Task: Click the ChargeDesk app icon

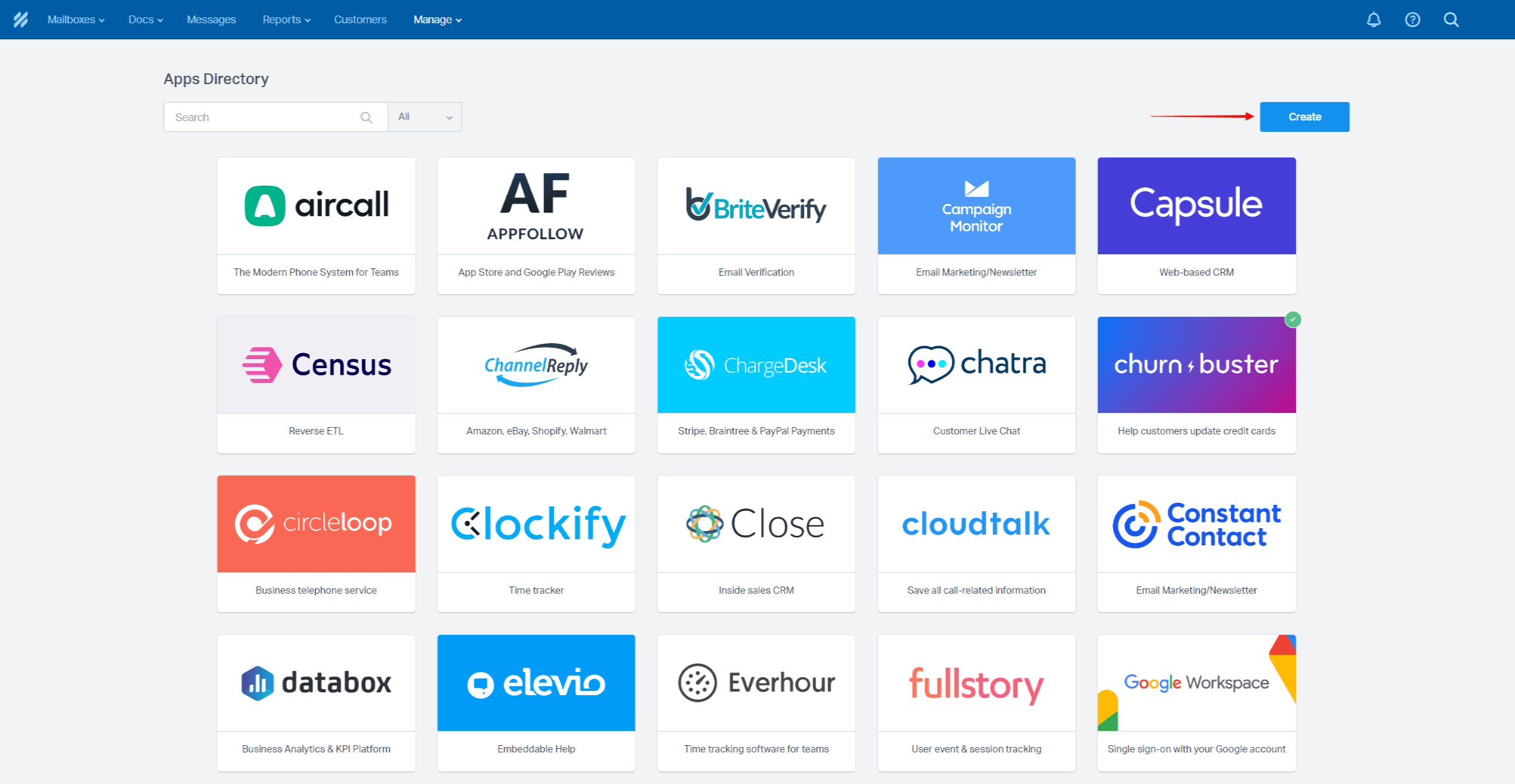Action: pyautogui.click(x=756, y=364)
